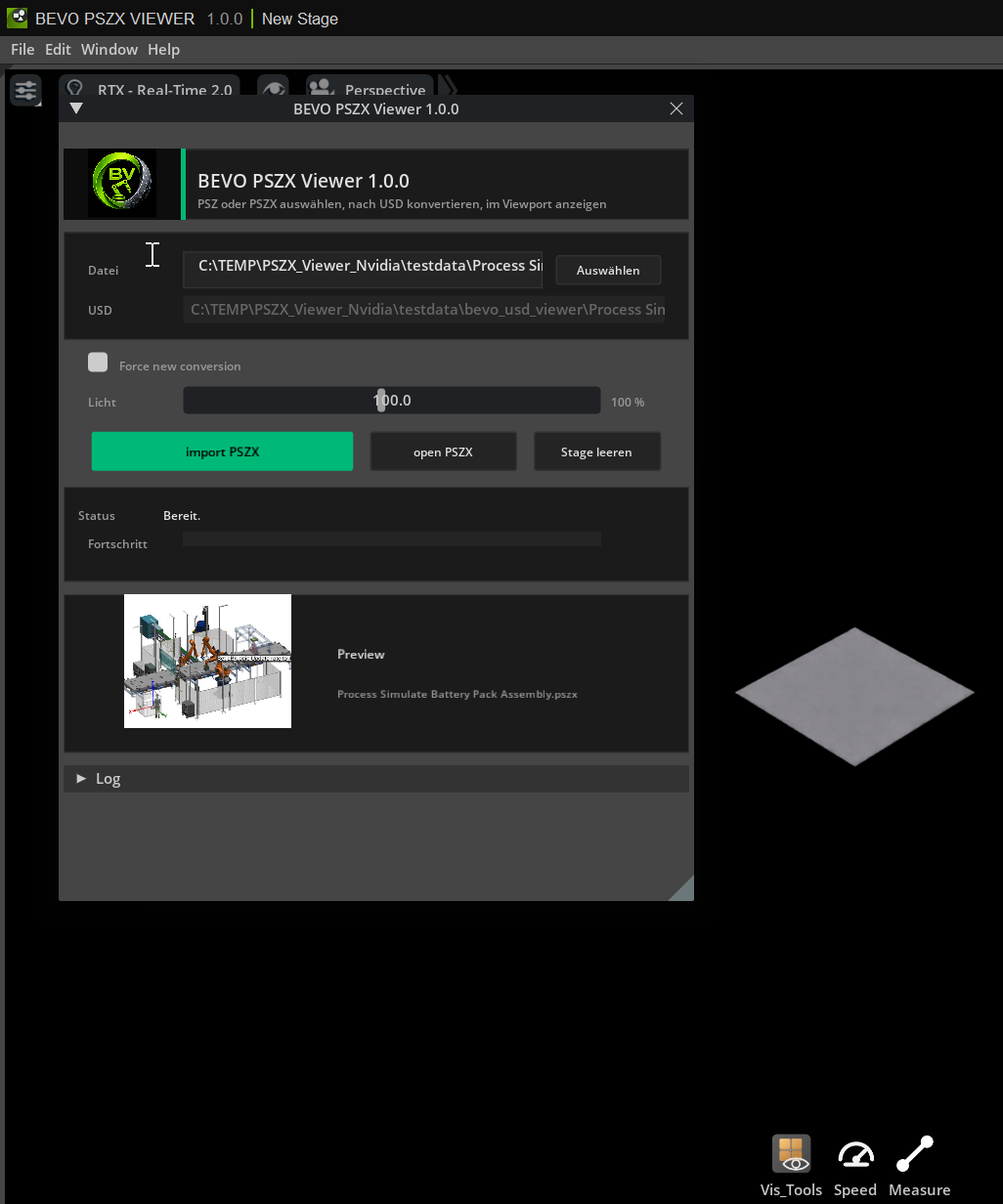This screenshot has height=1204, width=1003.
Task: Click the 'Bereit.' status text
Action: [182, 515]
